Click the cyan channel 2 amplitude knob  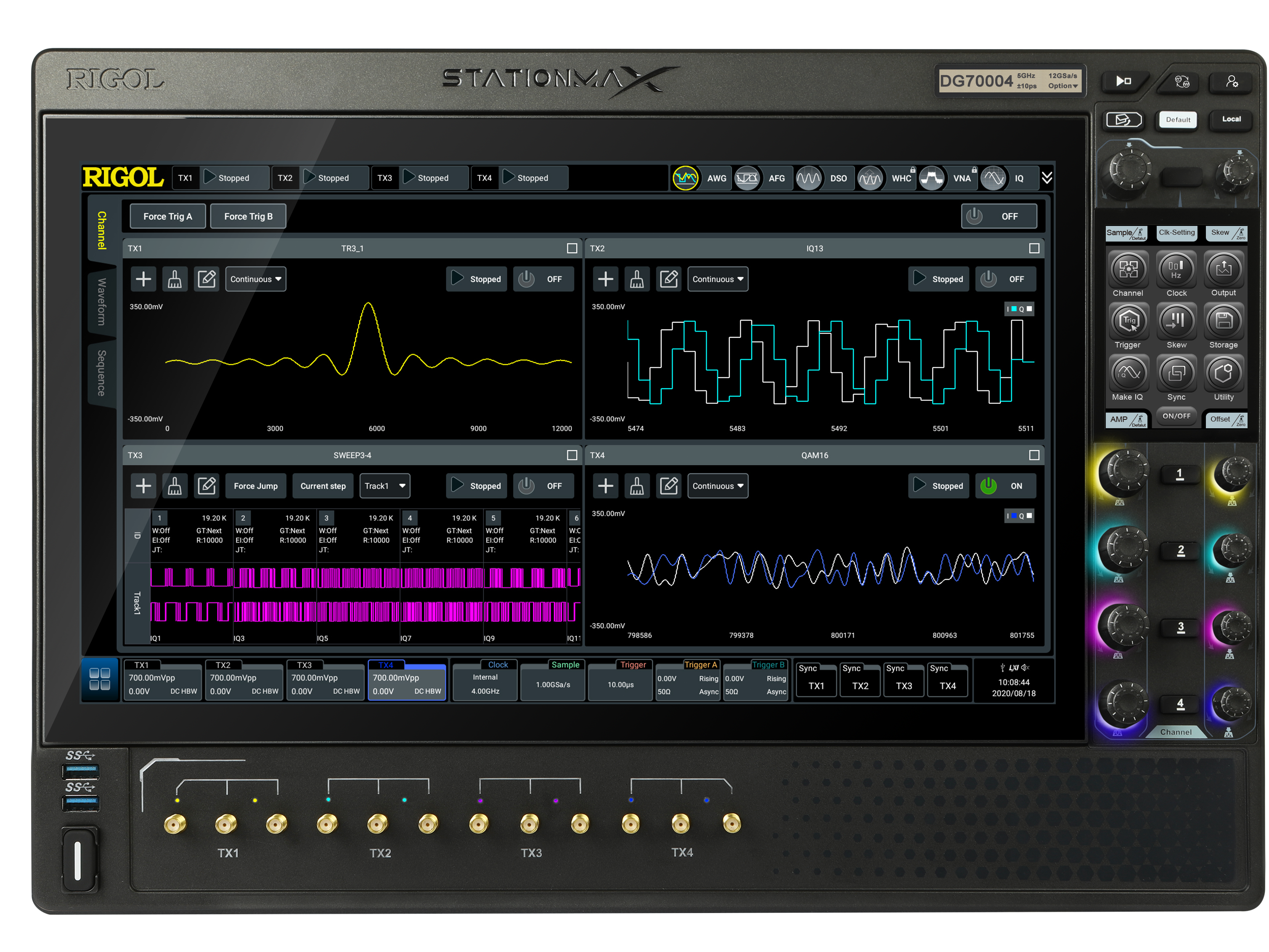point(1124,550)
